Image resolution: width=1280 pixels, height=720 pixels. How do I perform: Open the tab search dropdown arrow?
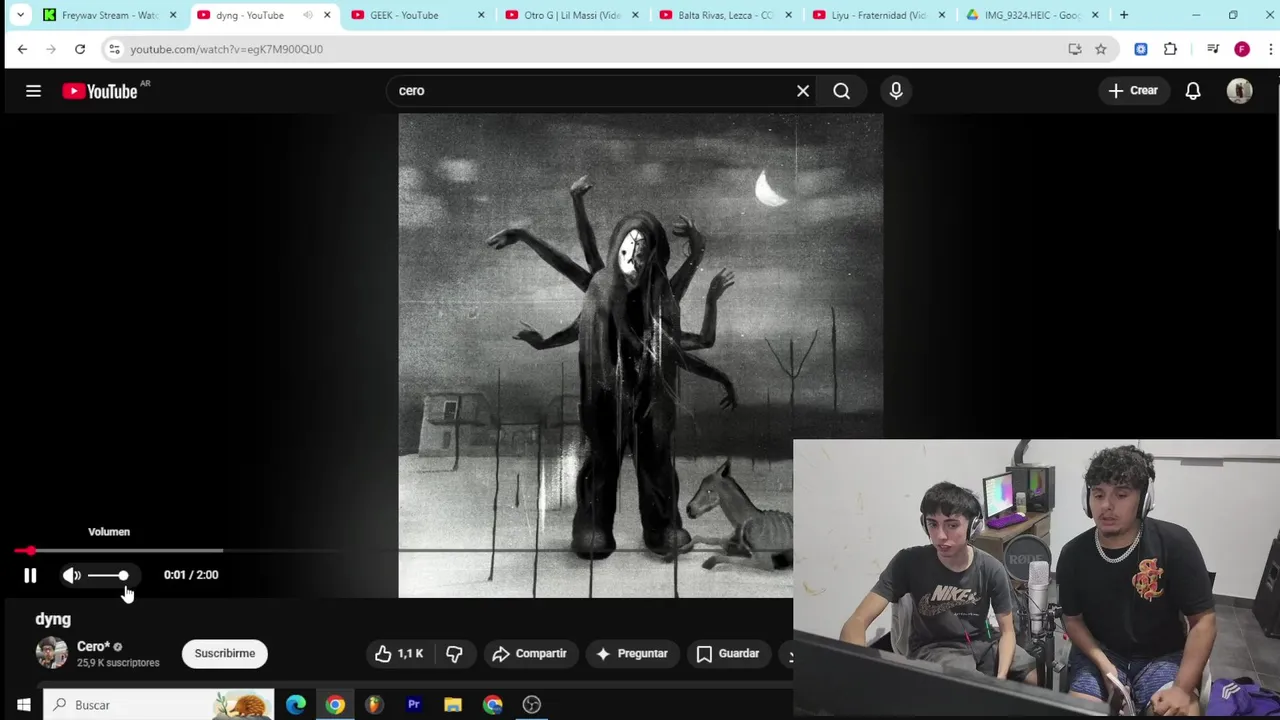pos(20,15)
